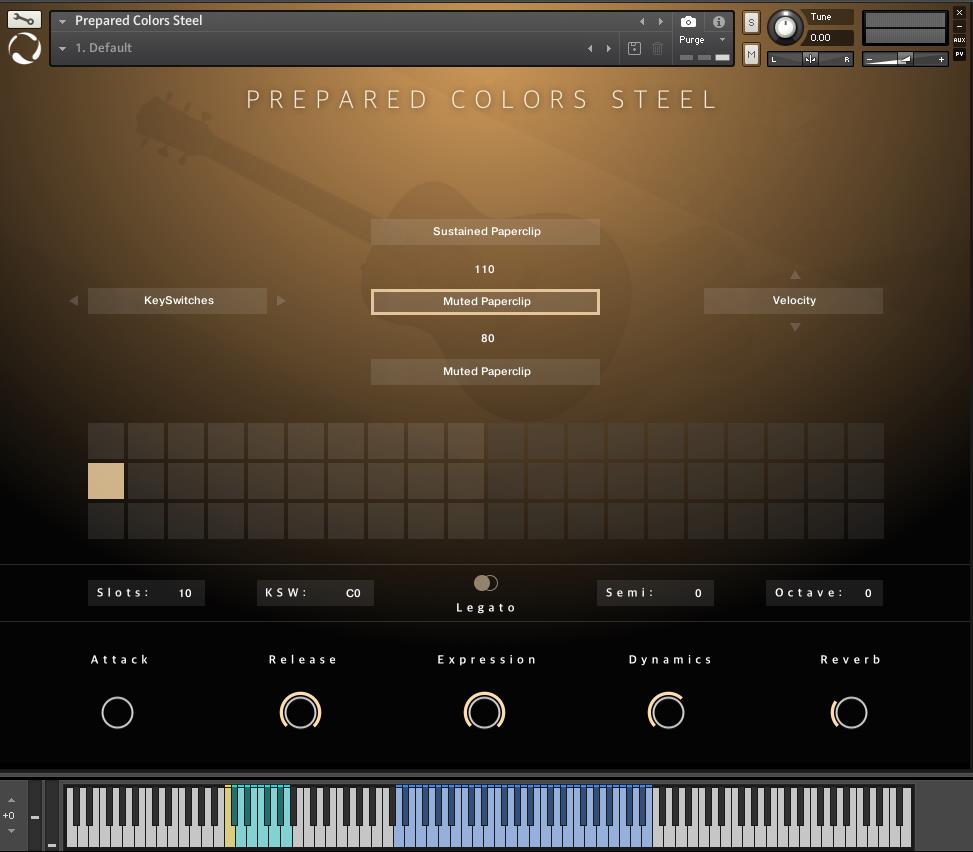
Task: Click the highlighted tan slot in grid
Action: pyautogui.click(x=106, y=481)
